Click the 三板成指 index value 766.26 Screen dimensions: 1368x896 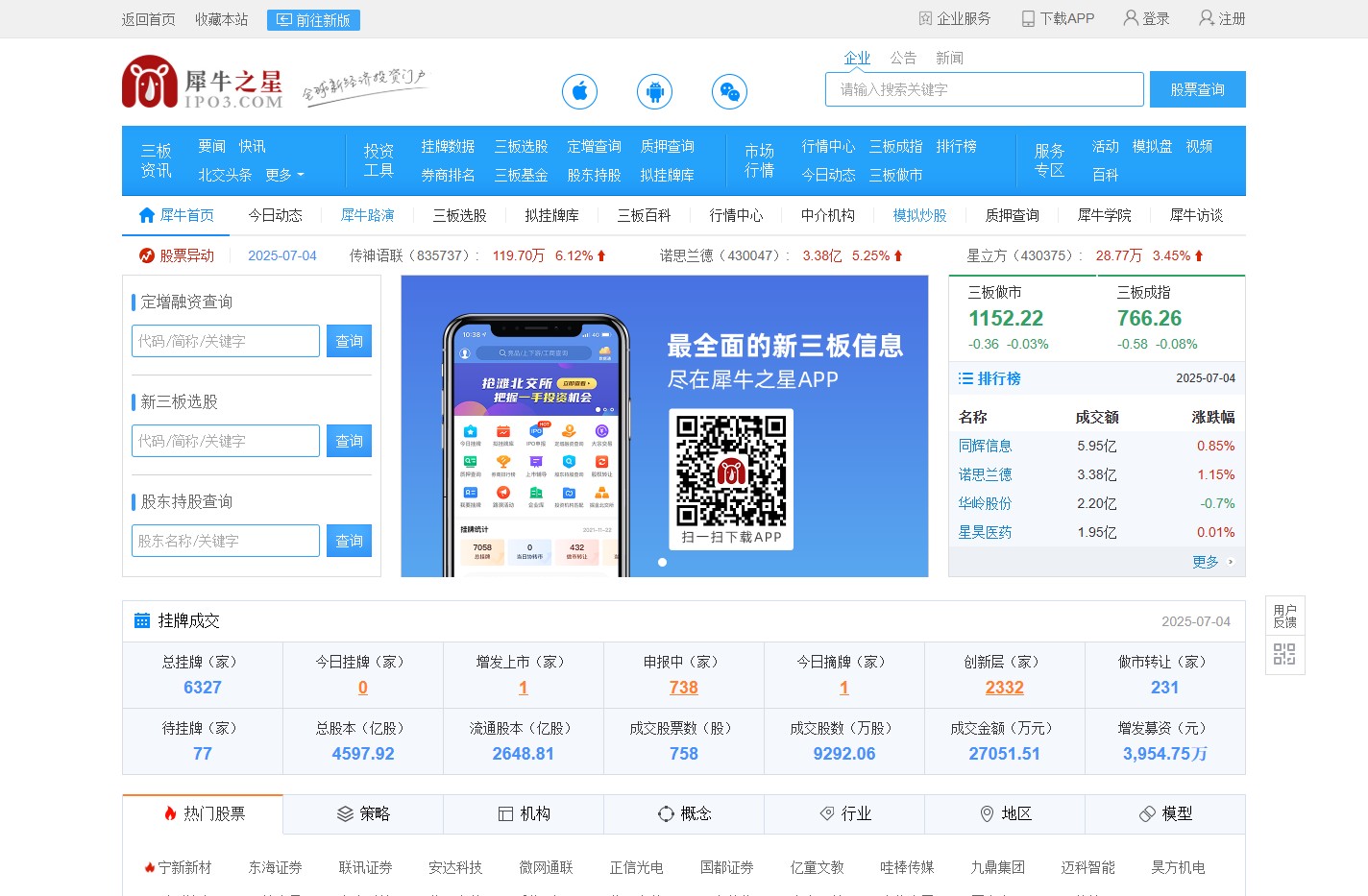[1150, 318]
